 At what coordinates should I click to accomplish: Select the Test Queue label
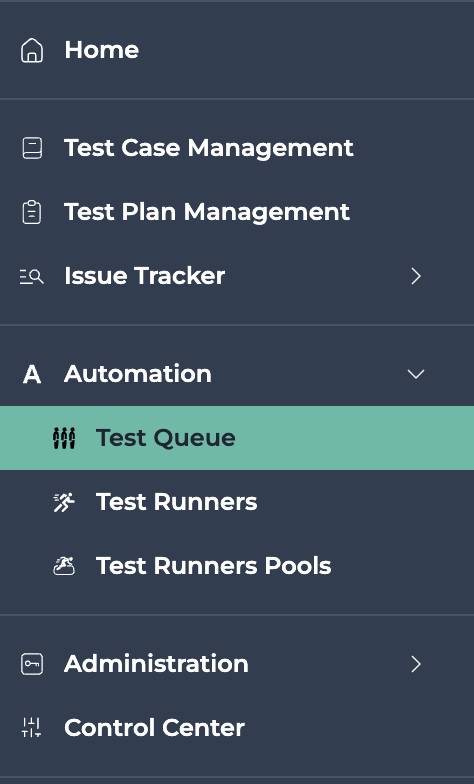click(166, 438)
